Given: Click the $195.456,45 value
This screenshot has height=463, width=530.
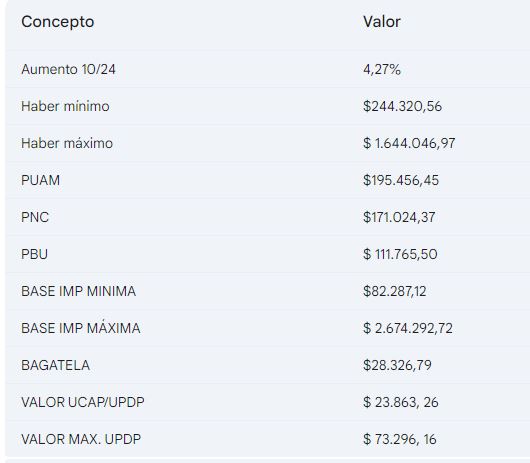Looking at the screenshot, I should 401,180.
